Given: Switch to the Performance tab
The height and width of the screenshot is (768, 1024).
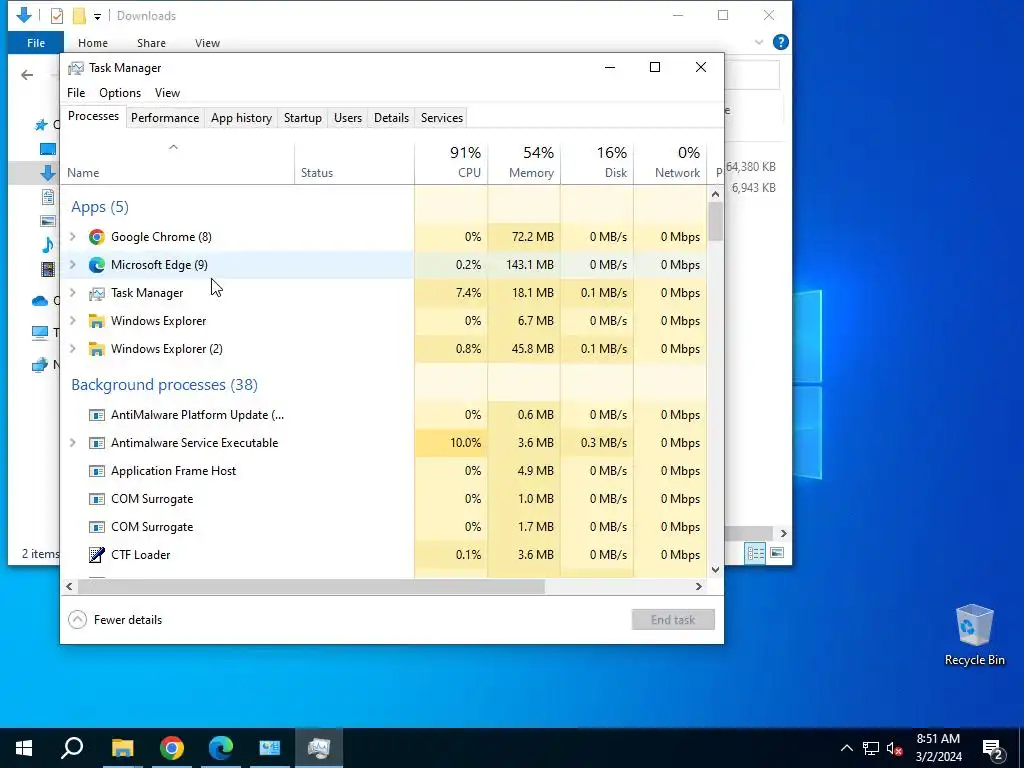Looking at the screenshot, I should pos(165,118).
